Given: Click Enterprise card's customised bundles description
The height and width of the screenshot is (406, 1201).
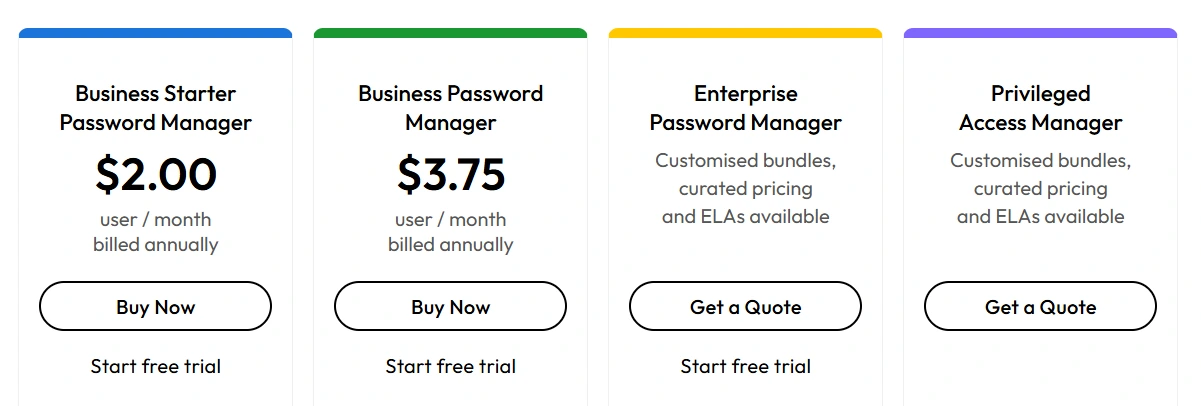Looking at the screenshot, I should (745, 188).
